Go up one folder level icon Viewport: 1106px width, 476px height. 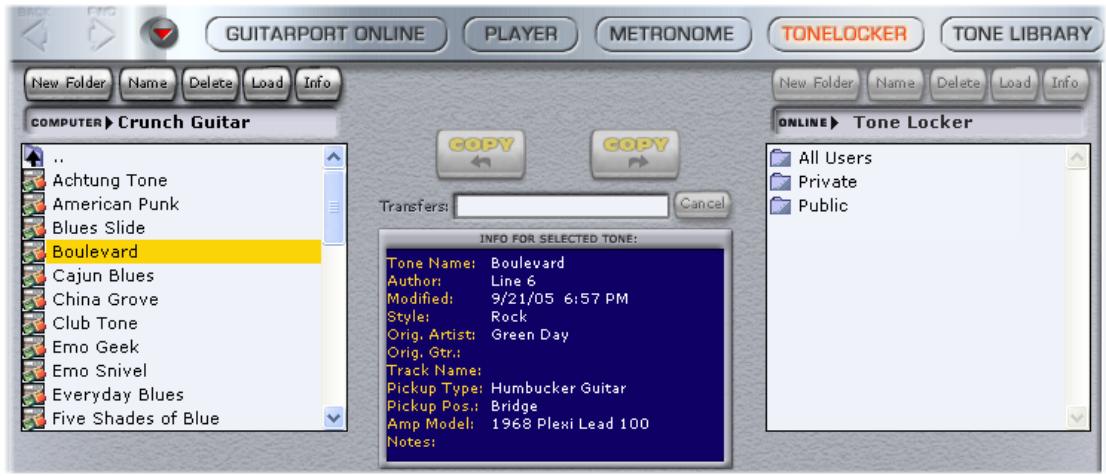[x=33, y=157]
